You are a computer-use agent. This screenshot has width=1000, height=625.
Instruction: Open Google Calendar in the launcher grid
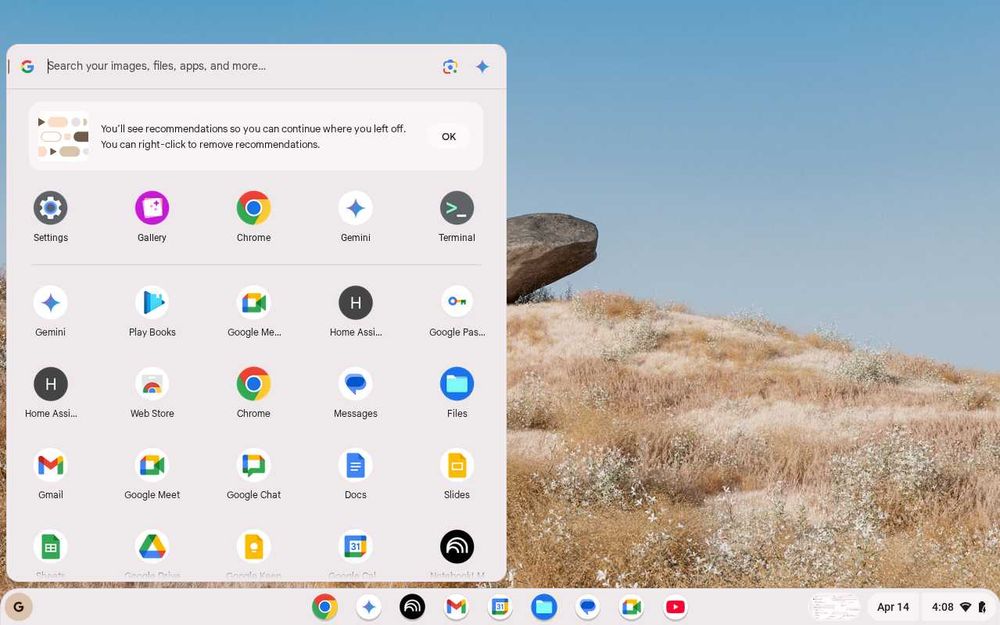[355, 547]
